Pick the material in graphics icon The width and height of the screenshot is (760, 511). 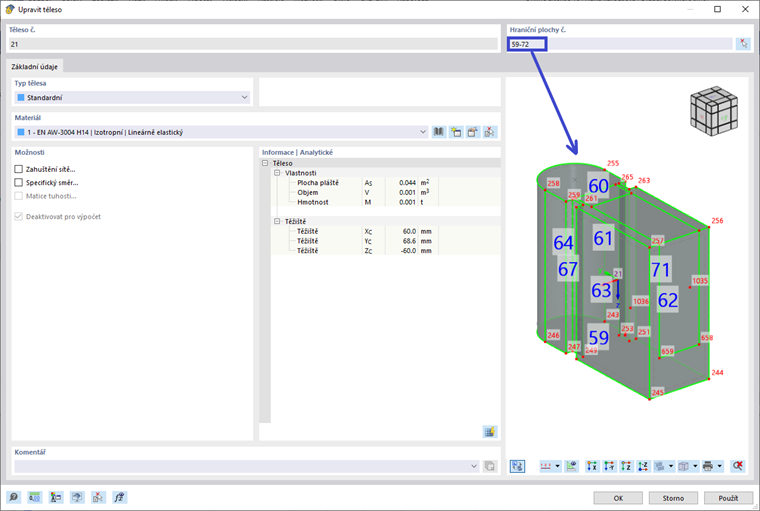click(490, 132)
